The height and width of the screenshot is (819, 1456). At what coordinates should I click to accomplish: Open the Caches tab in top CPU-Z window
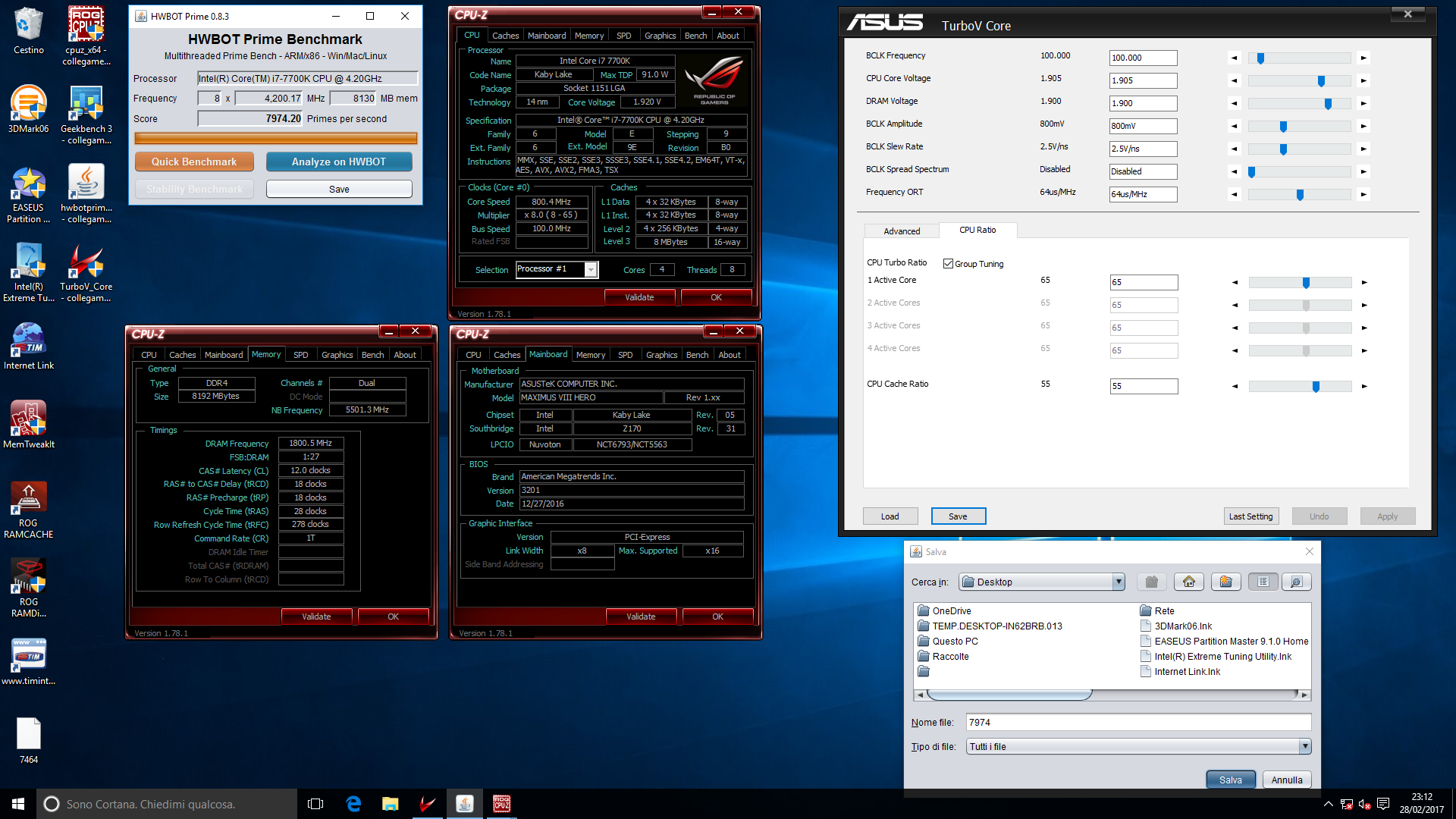[505, 36]
